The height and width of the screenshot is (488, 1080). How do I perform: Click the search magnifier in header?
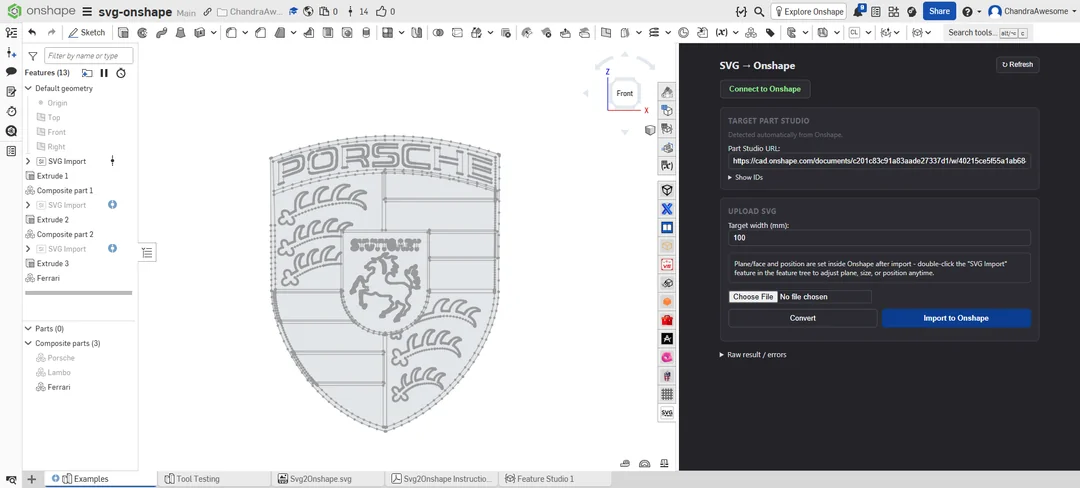coord(758,12)
